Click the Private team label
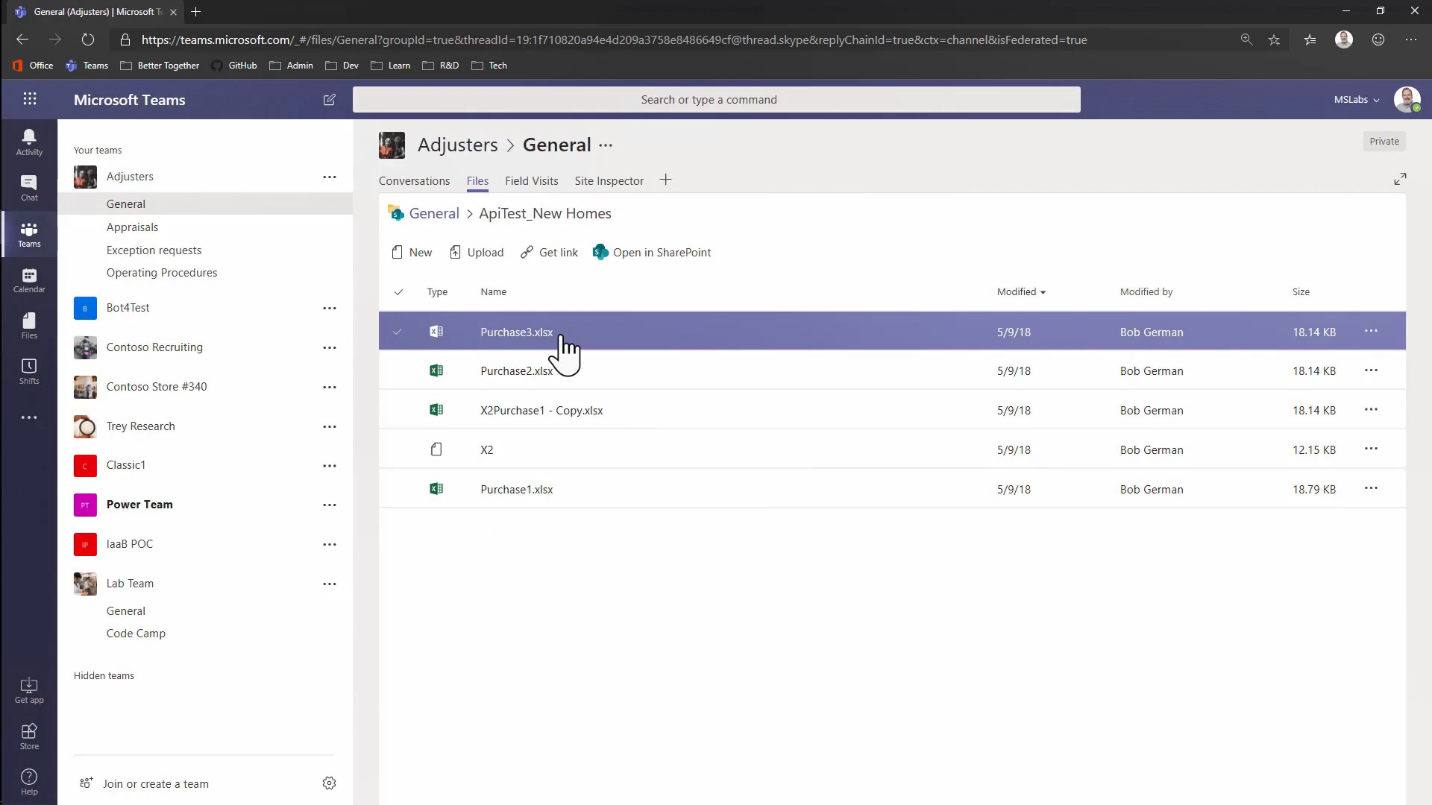This screenshot has height=805, width=1432. (1384, 141)
